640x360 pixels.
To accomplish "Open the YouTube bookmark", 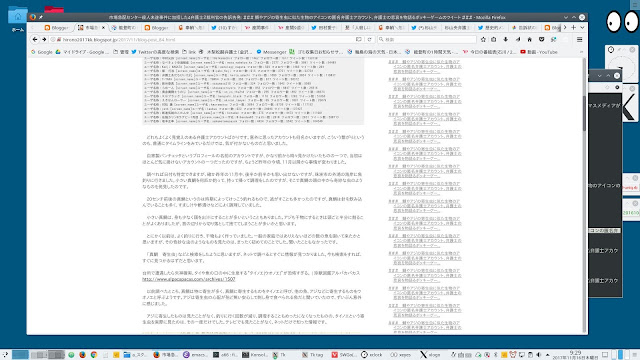I will (x=539, y=52).
